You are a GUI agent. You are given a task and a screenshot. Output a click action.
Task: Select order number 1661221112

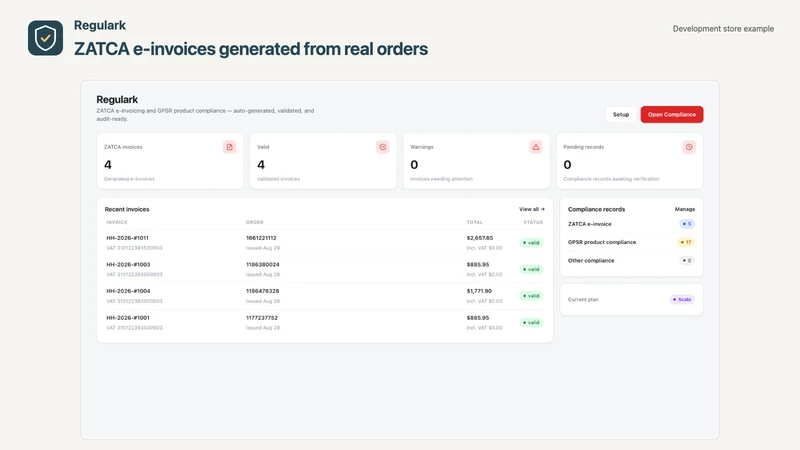click(x=261, y=238)
